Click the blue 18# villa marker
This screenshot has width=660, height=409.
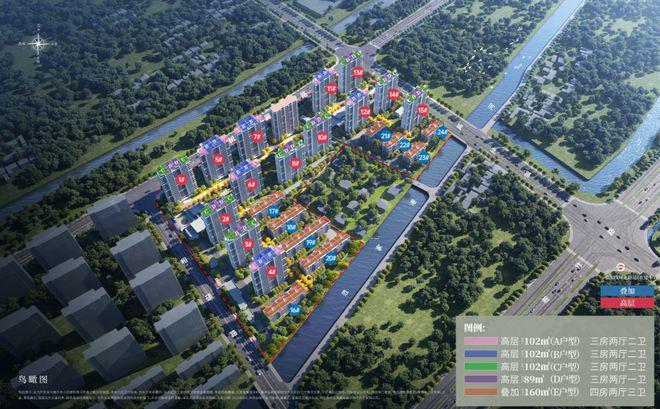tap(291, 228)
